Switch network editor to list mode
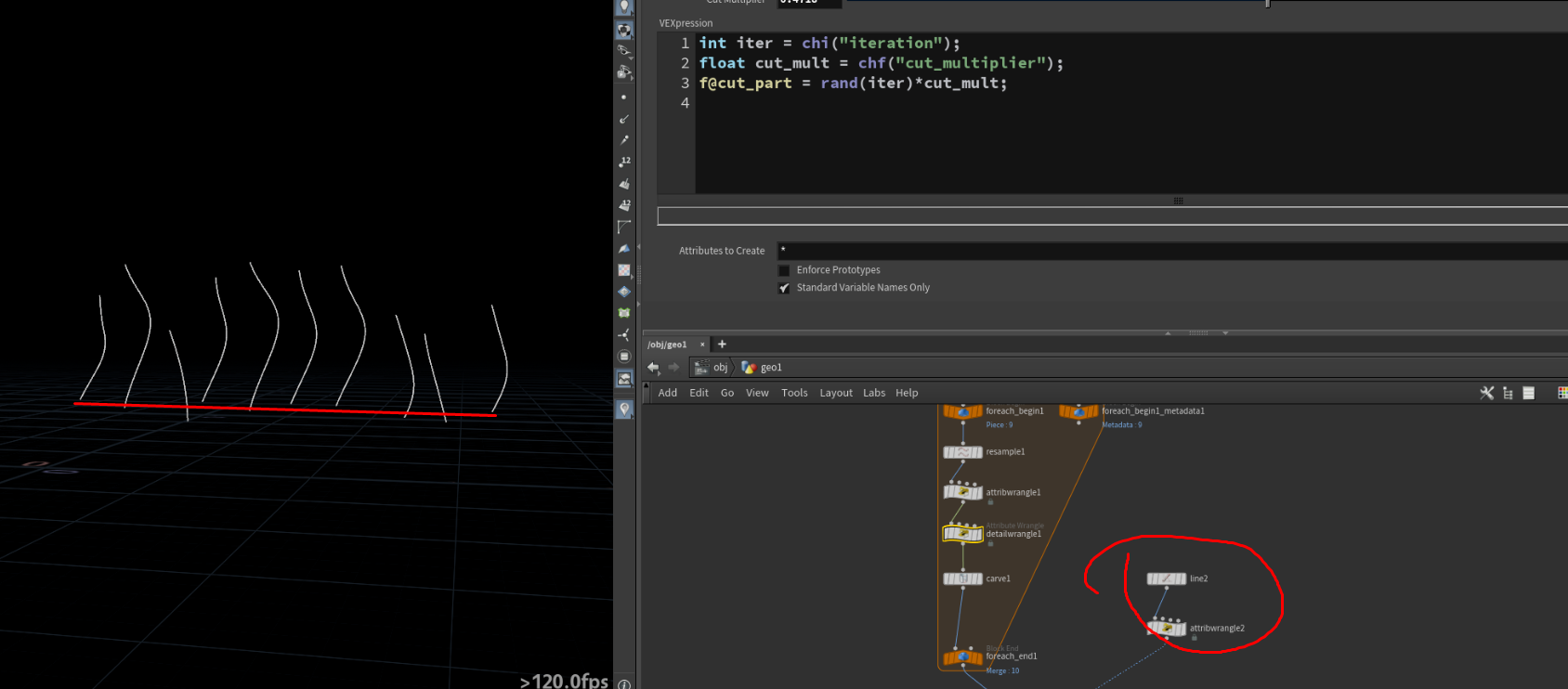The height and width of the screenshot is (689, 1568). [x=1529, y=393]
